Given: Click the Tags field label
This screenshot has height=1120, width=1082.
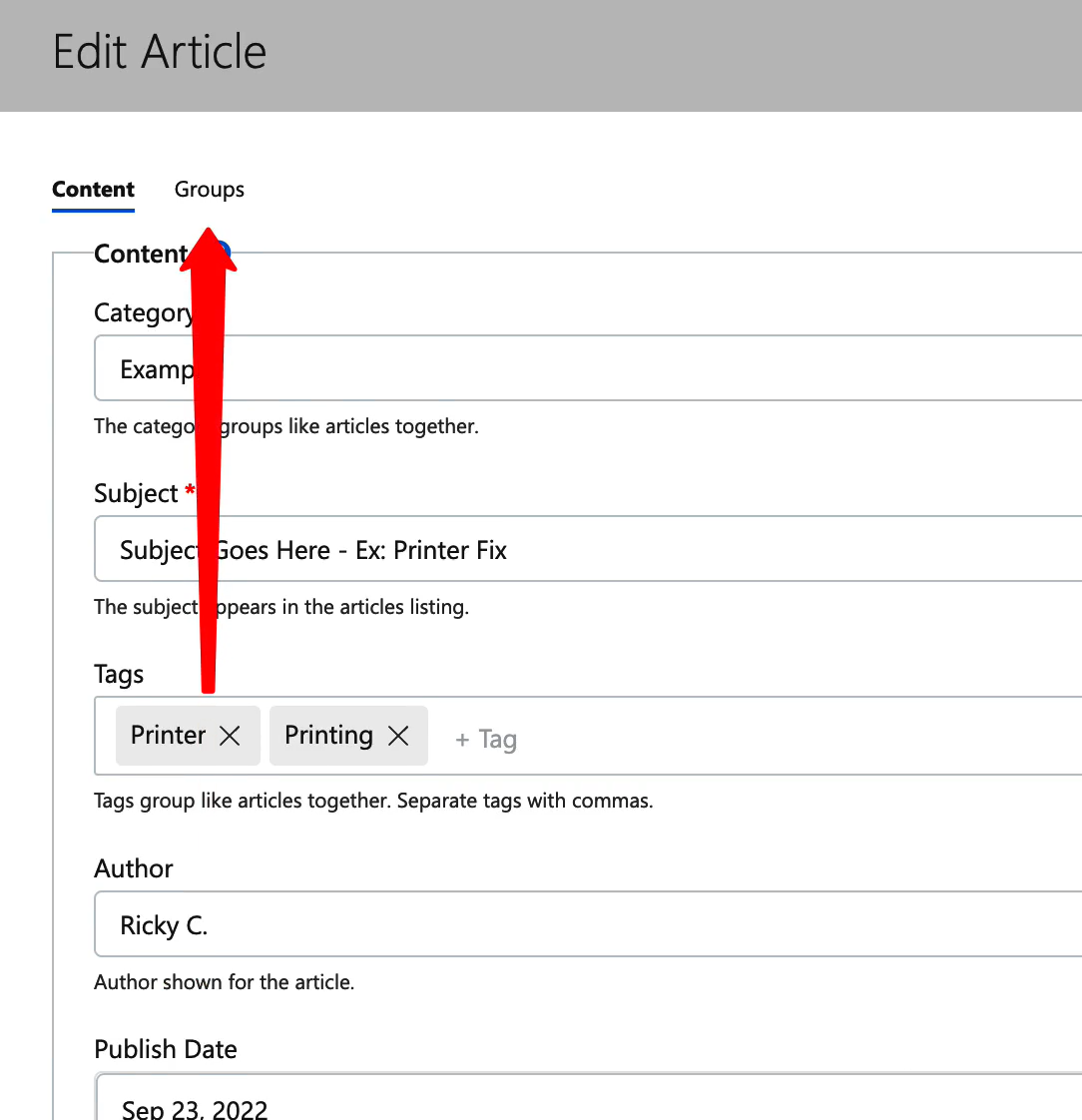Looking at the screenshot, I should 119,674.
